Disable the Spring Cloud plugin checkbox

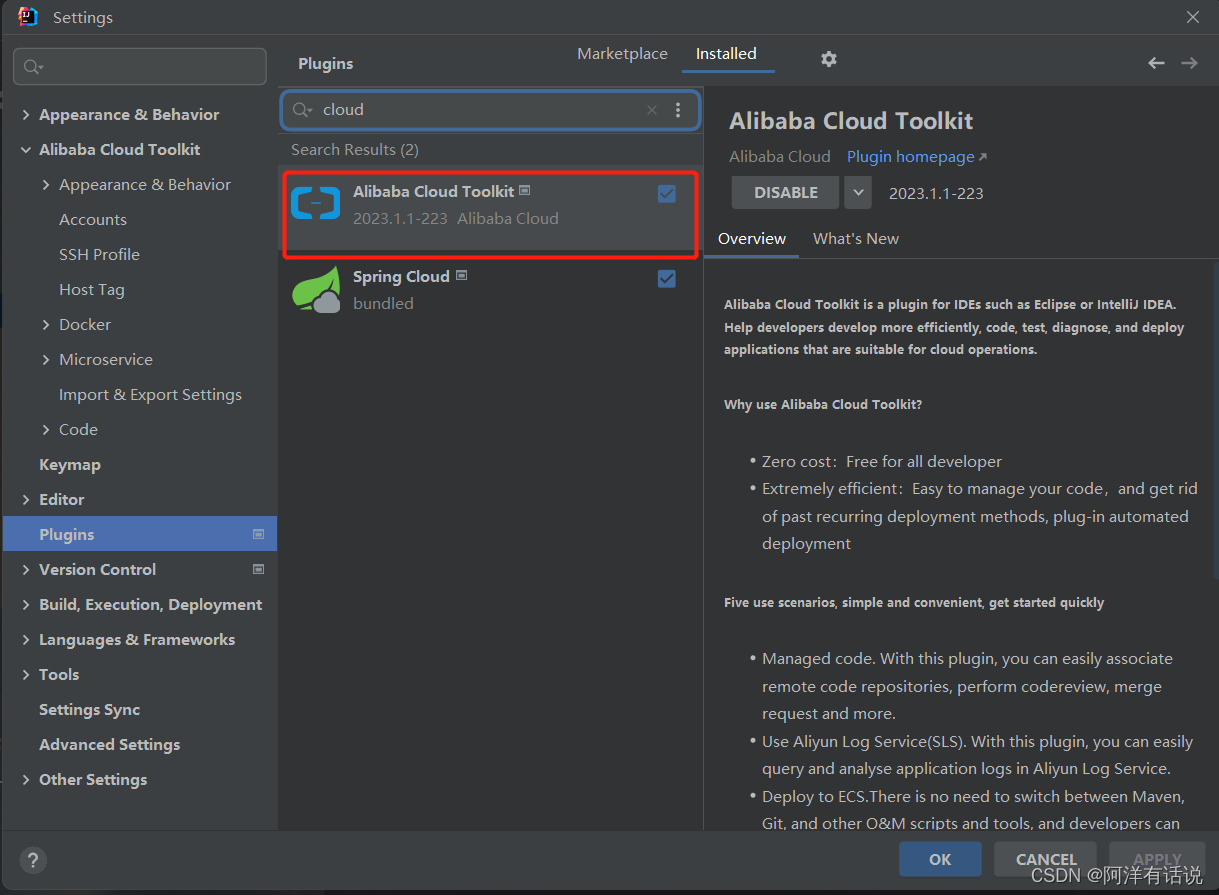(667, 279)
